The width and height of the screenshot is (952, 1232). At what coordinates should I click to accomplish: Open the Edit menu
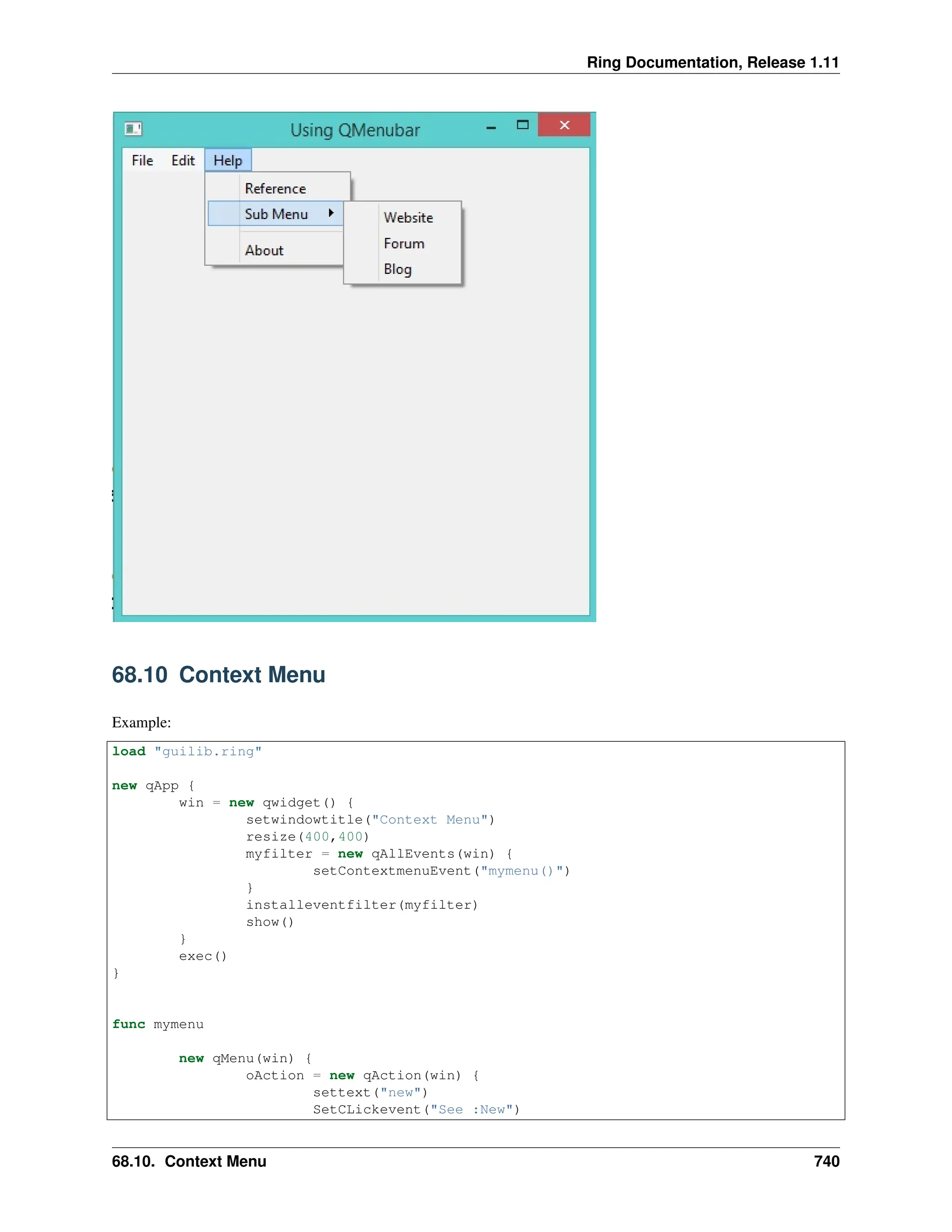coord(183,161)
